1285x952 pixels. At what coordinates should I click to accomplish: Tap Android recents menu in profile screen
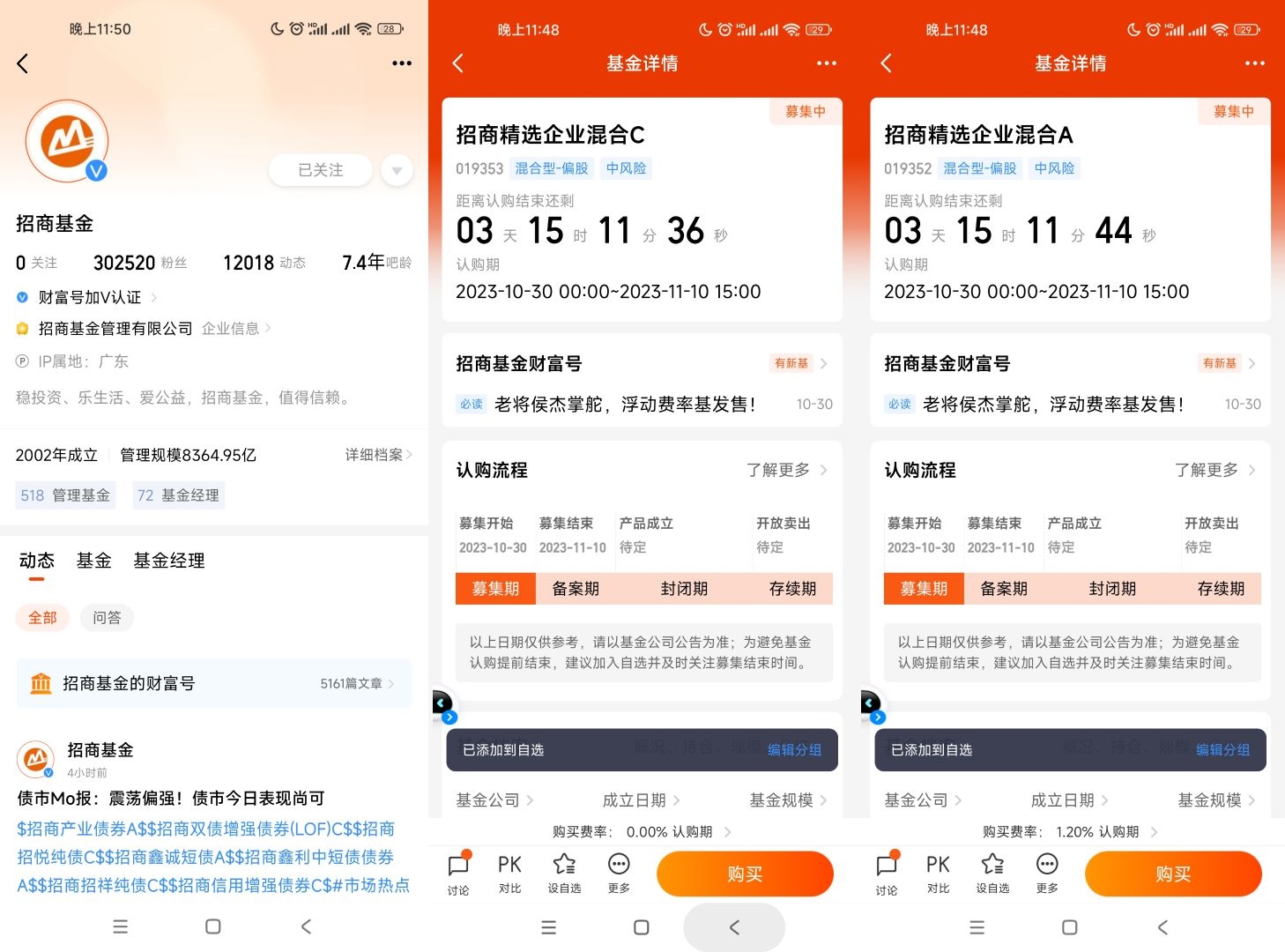(x=121, y=926)
